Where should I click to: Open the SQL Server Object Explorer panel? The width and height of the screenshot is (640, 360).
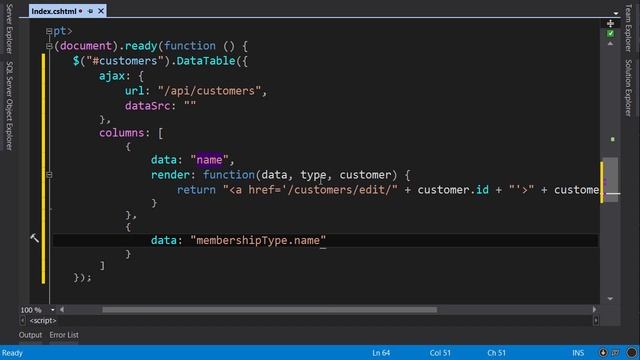[x=9, y=106]
